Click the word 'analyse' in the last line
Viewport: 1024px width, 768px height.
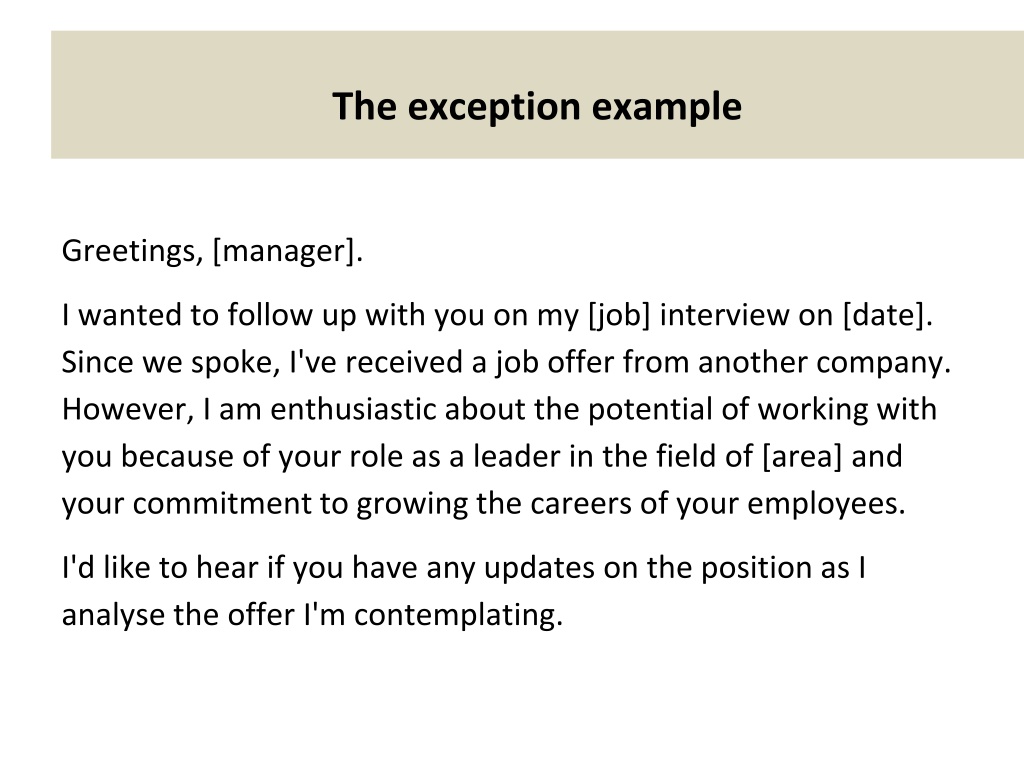coord(113,616)
